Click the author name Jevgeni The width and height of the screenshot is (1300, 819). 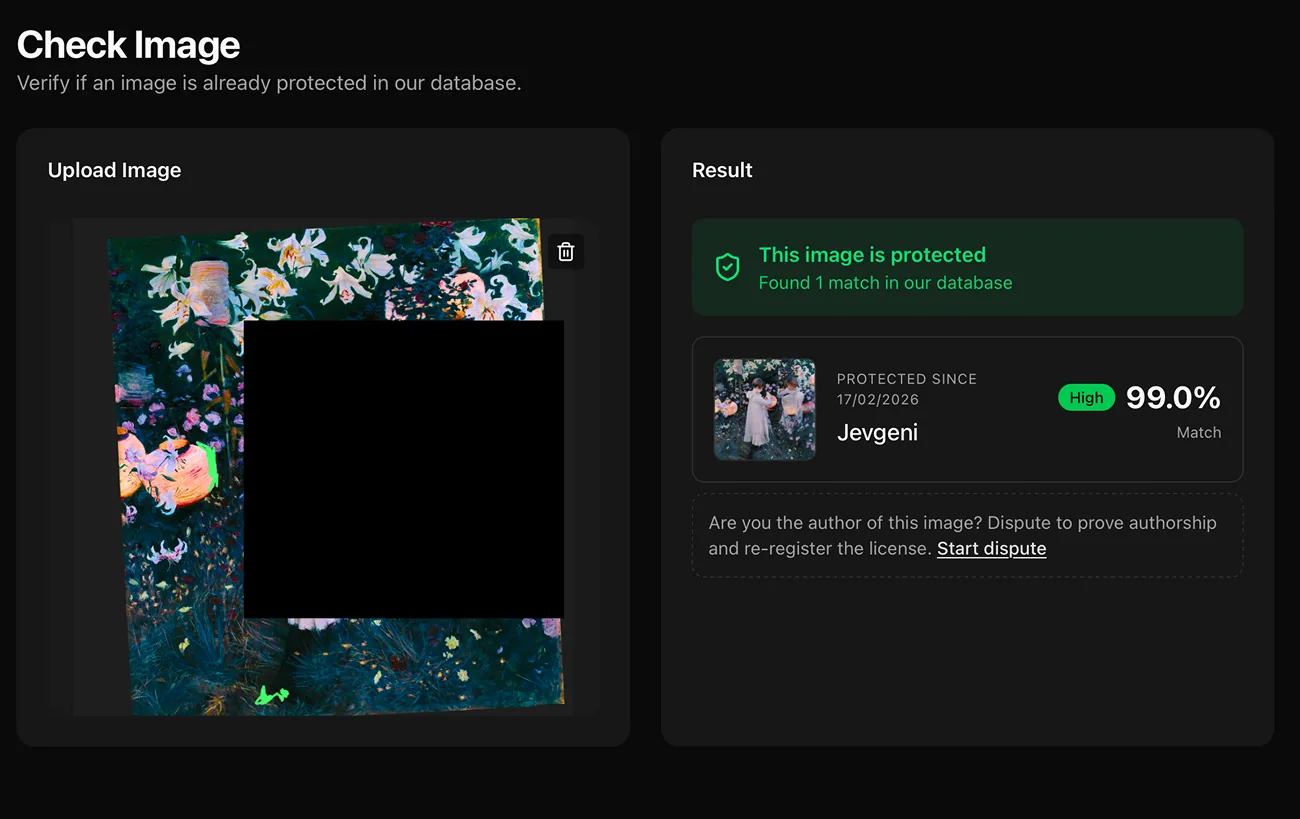[877, 433]
